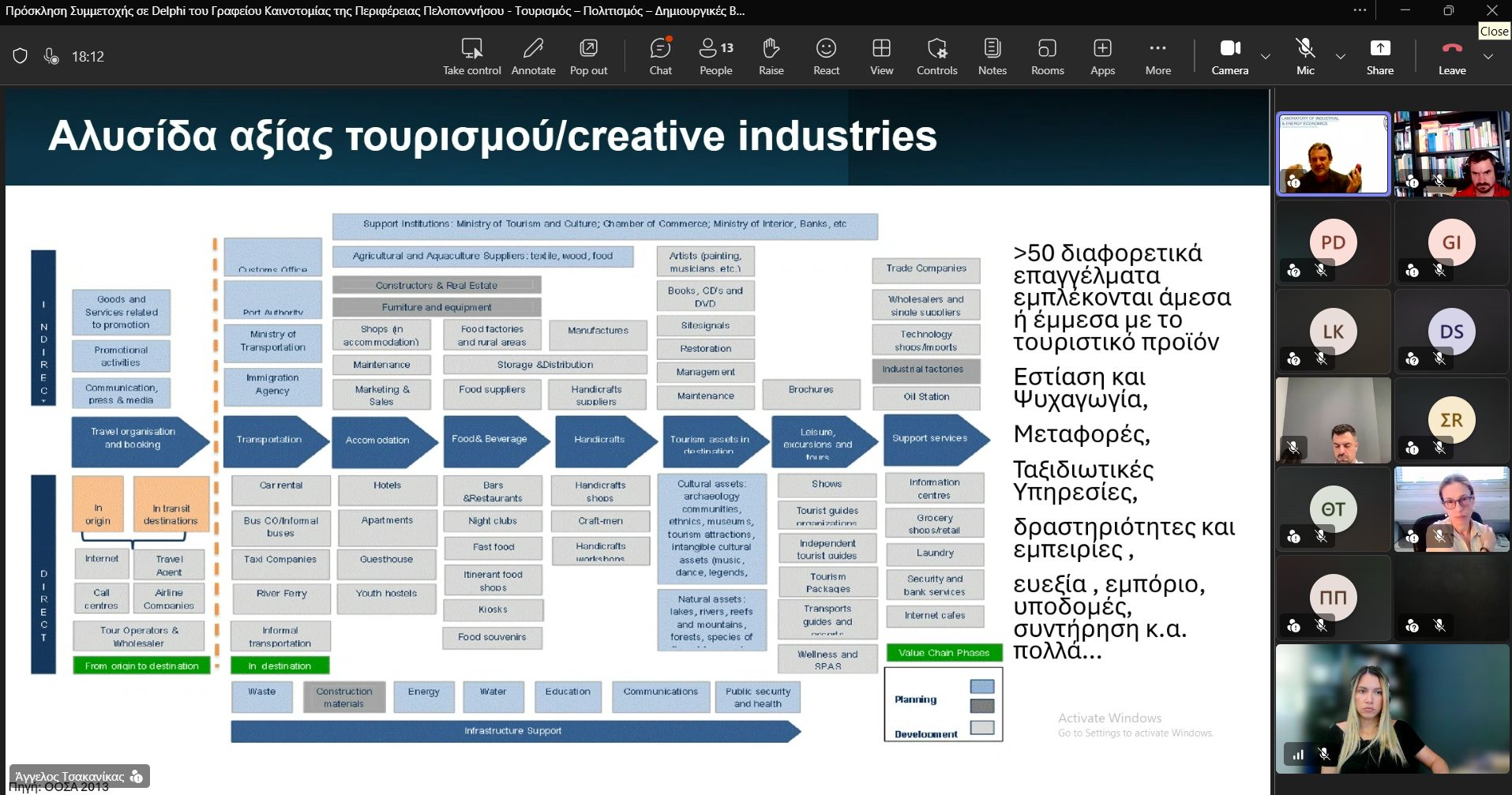Expand the Leave options arrow
Viewport: 1512px width, 795px height.
point(1488,56)
